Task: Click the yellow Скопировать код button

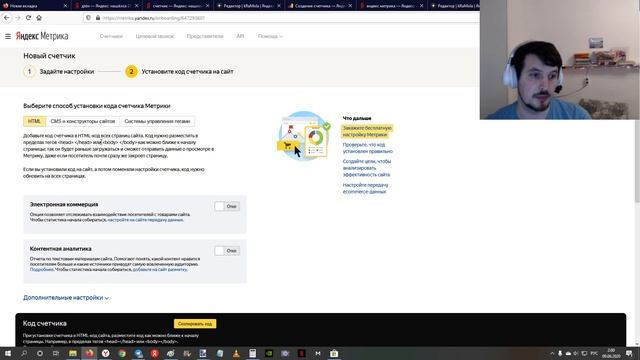Action: (x=195, y=324)
